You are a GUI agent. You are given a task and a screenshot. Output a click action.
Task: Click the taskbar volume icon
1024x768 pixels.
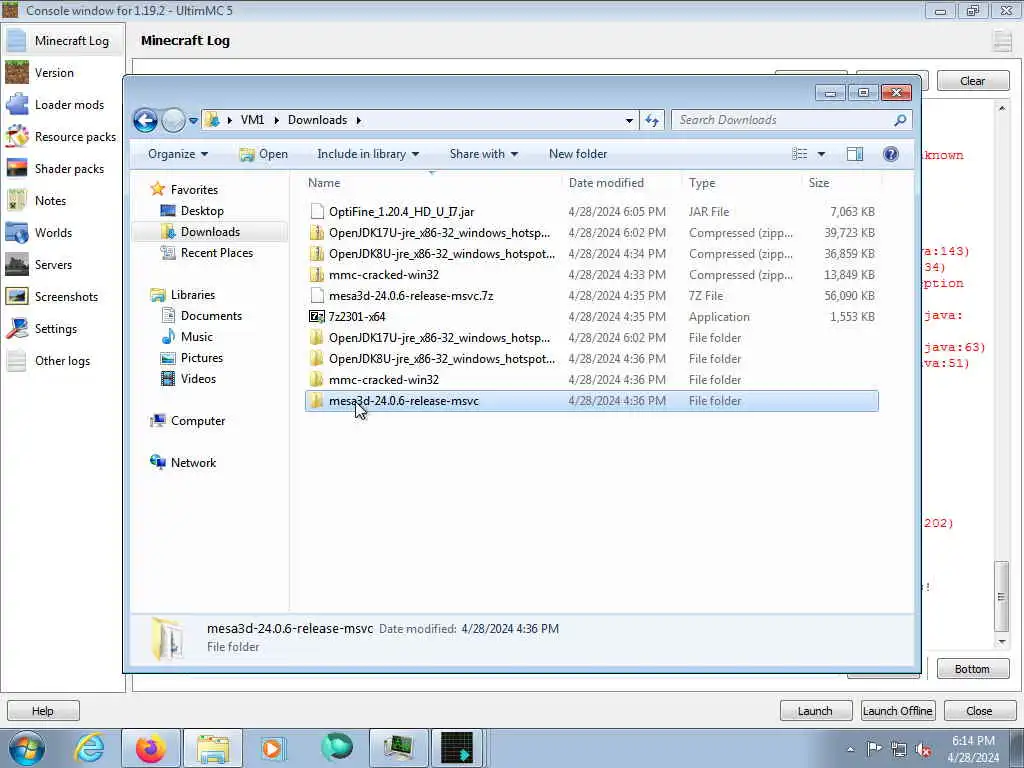click(x=923, y=750)
